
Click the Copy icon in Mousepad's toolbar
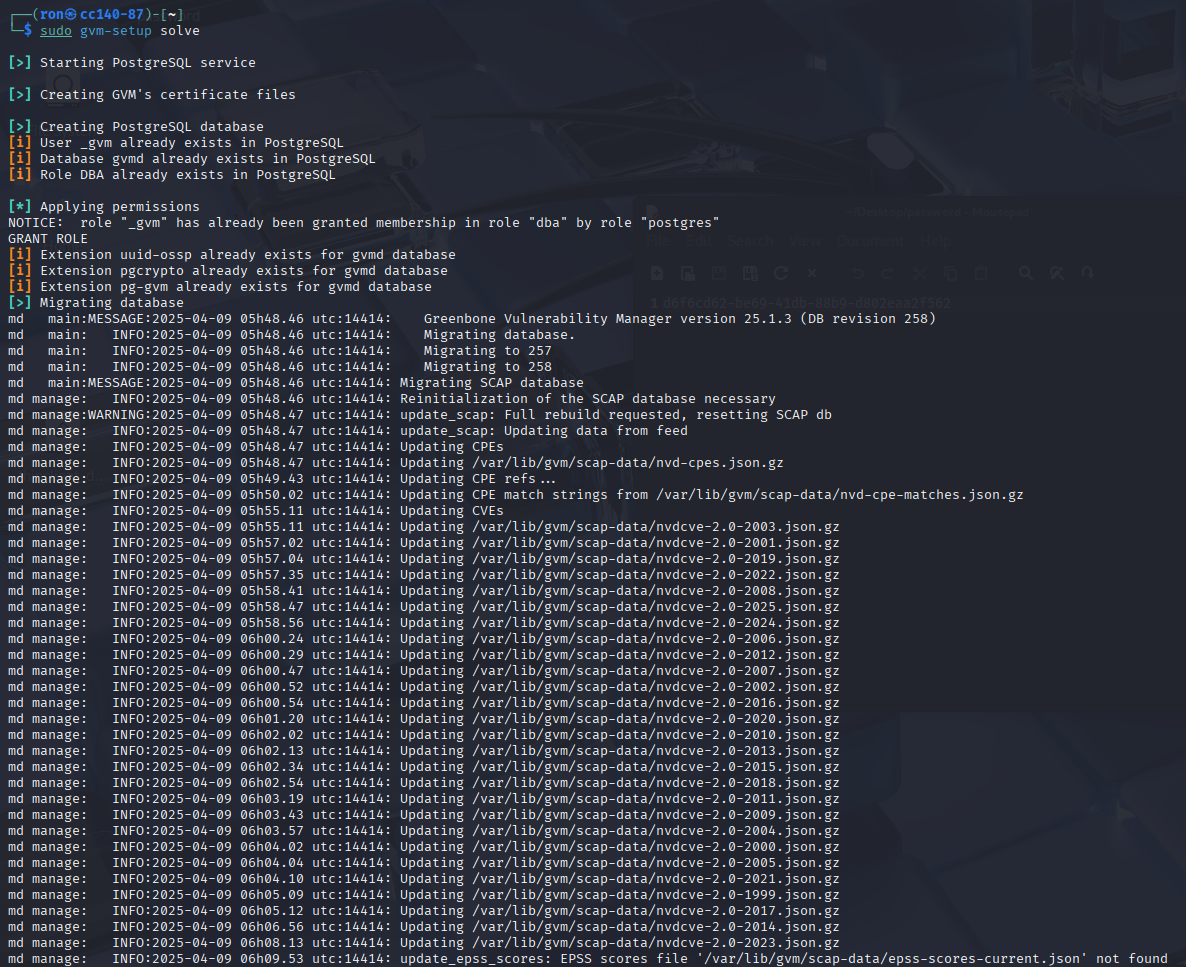(x=950, y=273)
